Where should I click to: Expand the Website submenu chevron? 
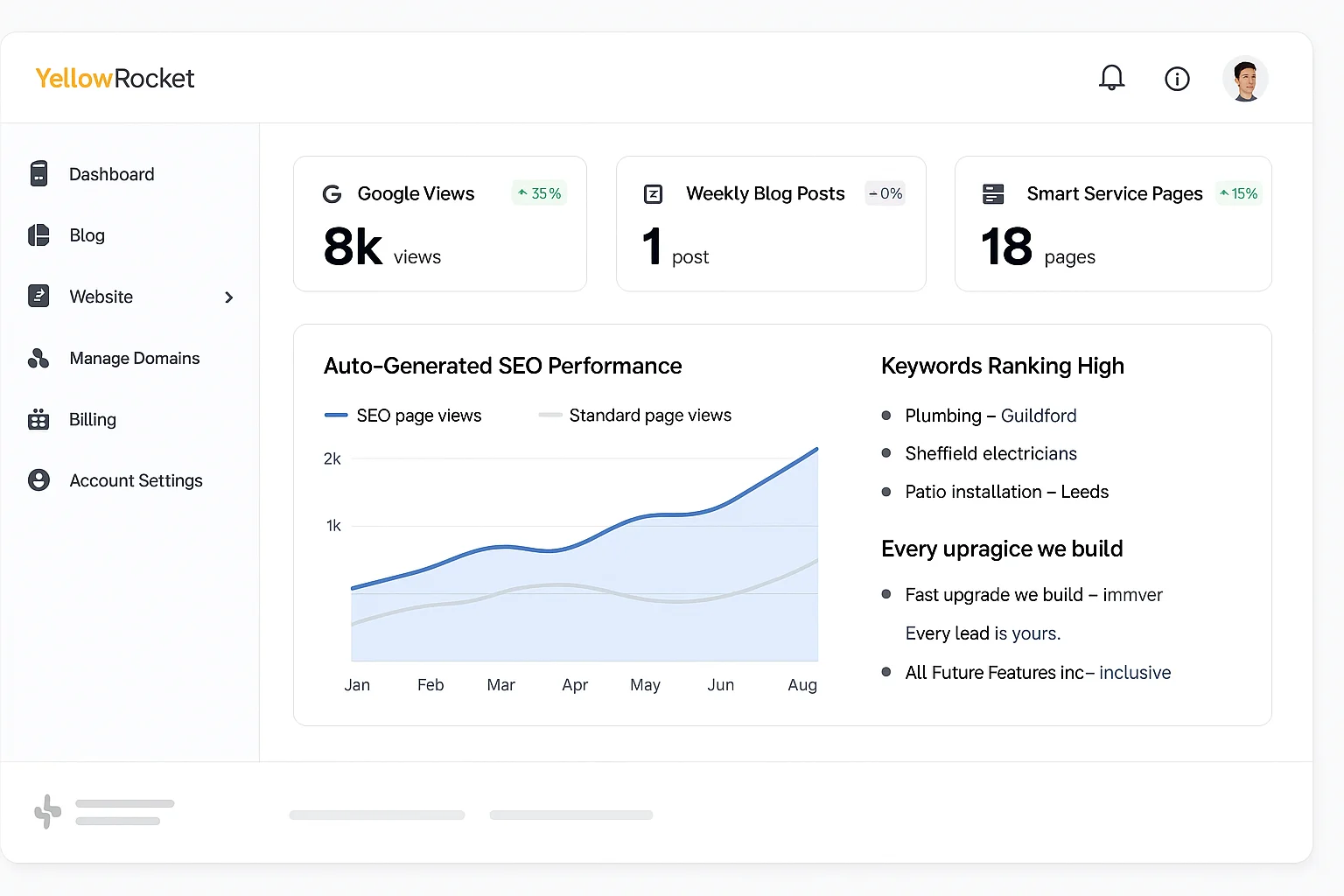click(x=229, y=297)
